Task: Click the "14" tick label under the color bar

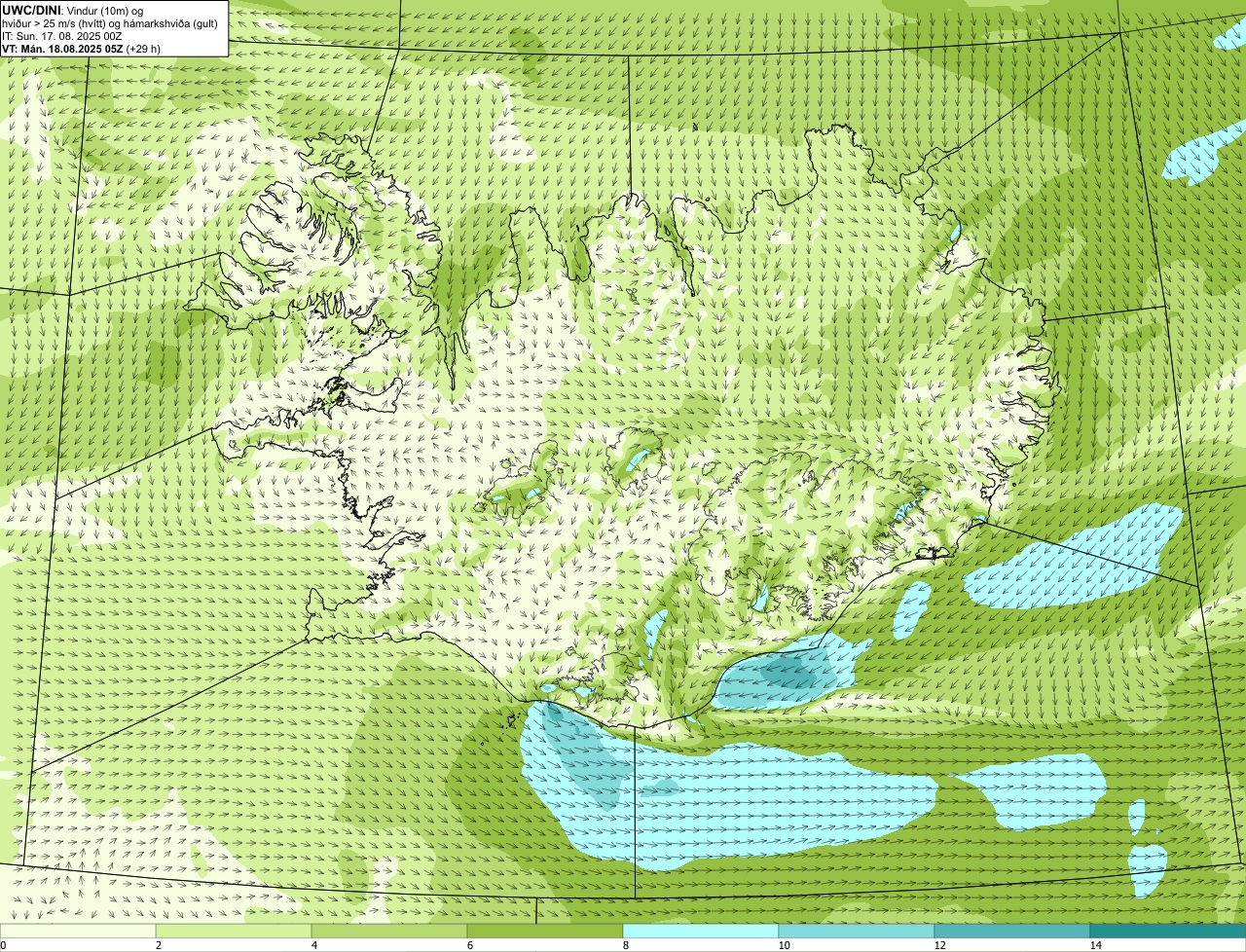Action: click(x=1095, y=945)
